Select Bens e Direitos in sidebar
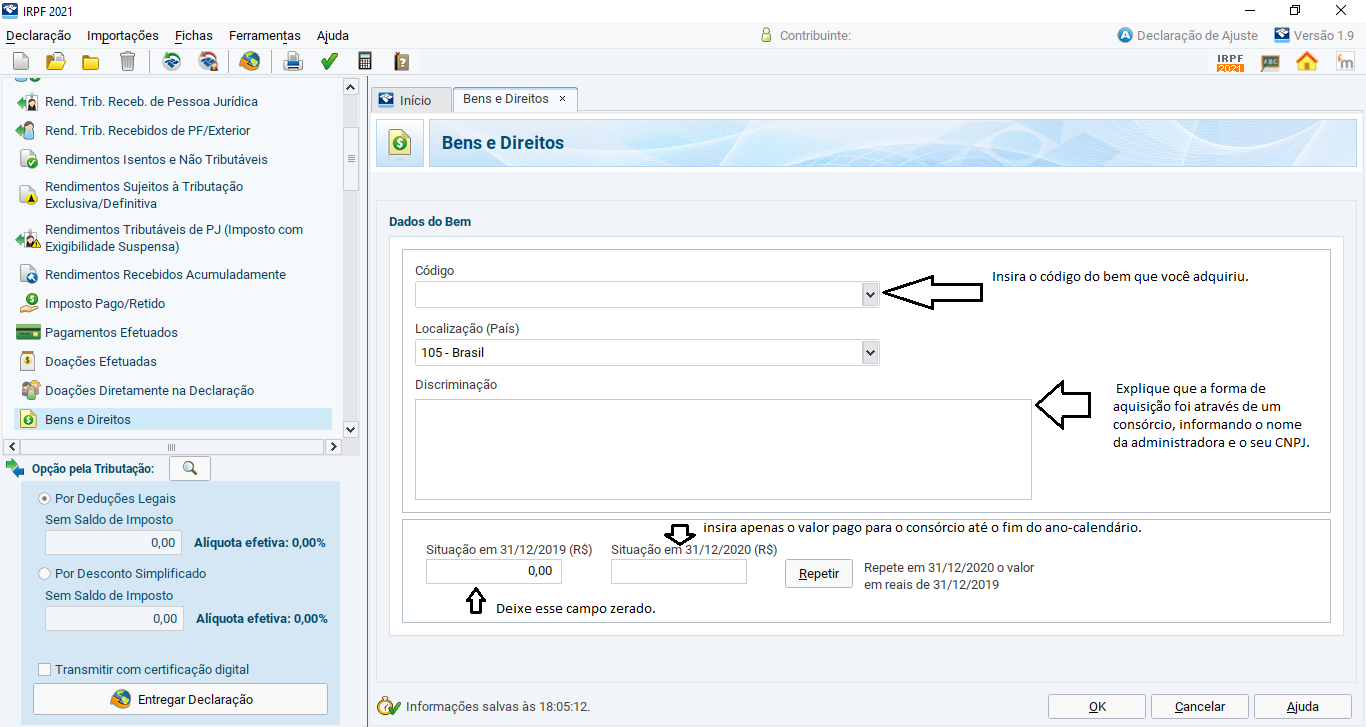This screenshot has height=727, width=1366. pyautogui.click(x=173, y=420)
